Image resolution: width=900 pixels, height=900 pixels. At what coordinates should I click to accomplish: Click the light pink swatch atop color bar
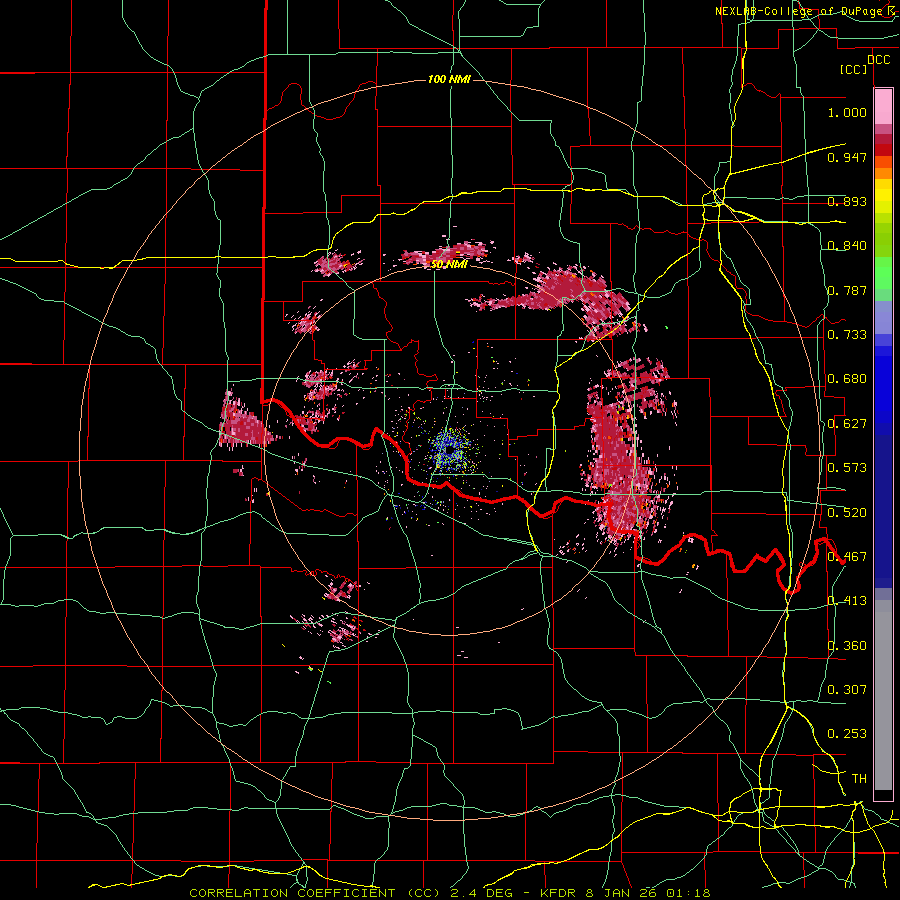point(883,107)
